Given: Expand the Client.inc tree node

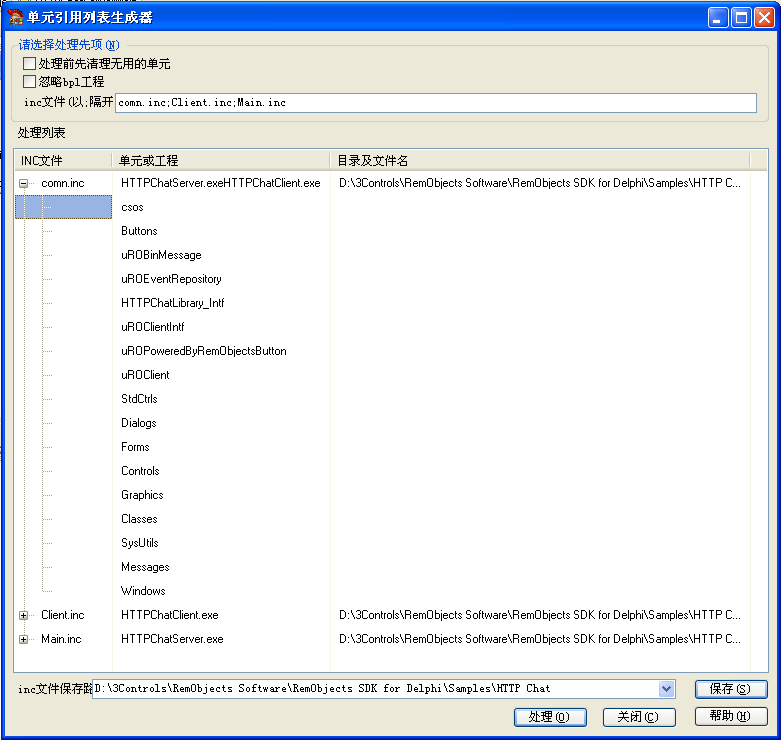Looking at the screenshot, I should (x=24, y=615).
